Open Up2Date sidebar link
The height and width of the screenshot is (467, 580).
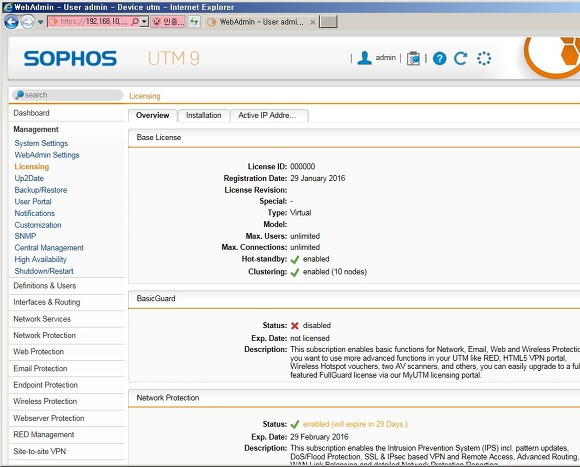(x=29, y=178)
